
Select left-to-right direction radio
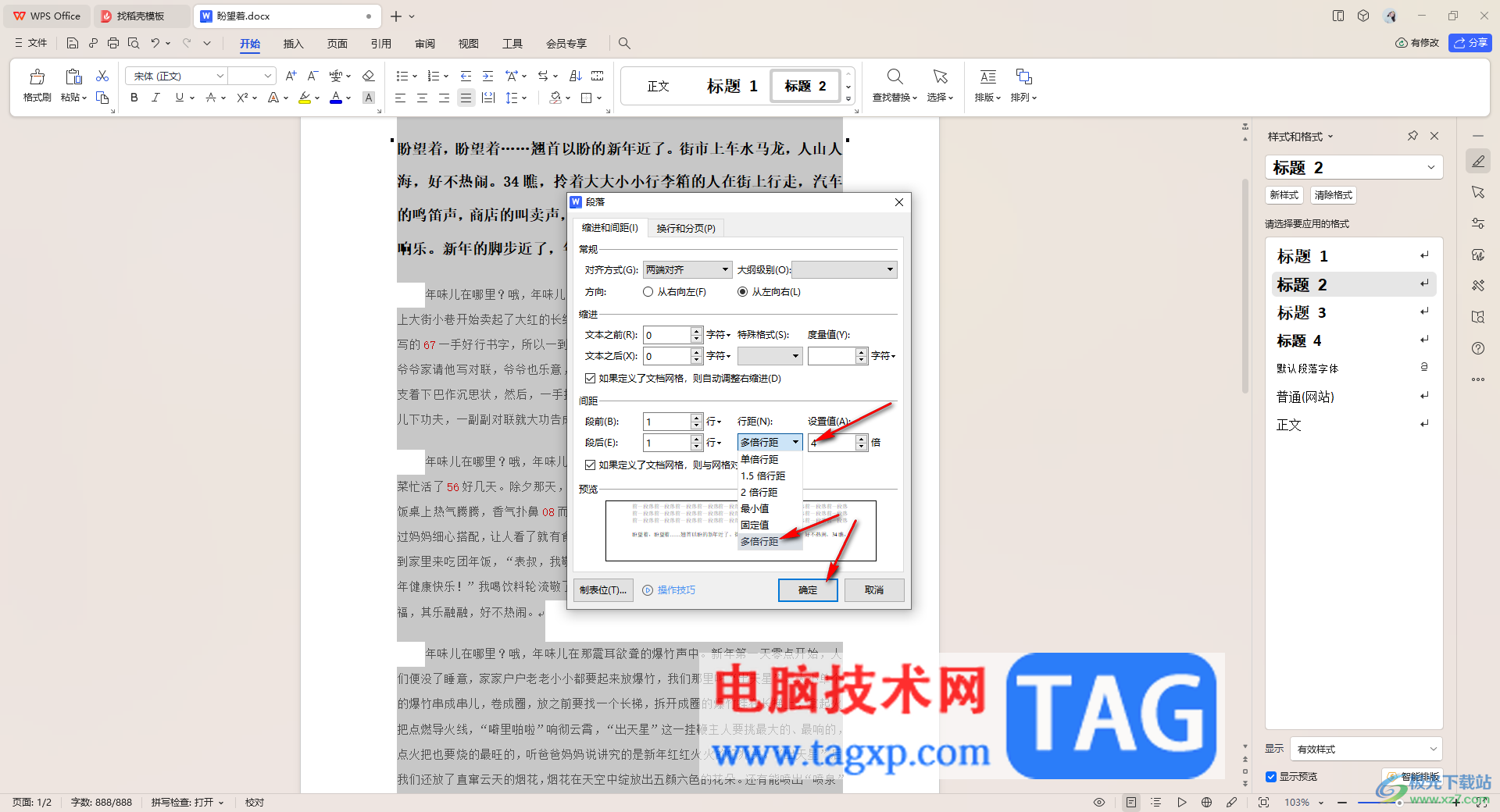(x=742, y=292)
